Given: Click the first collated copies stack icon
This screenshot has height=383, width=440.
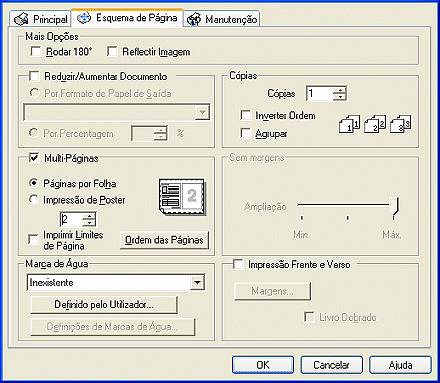Looking at the screenshot, I should point(349,124).
